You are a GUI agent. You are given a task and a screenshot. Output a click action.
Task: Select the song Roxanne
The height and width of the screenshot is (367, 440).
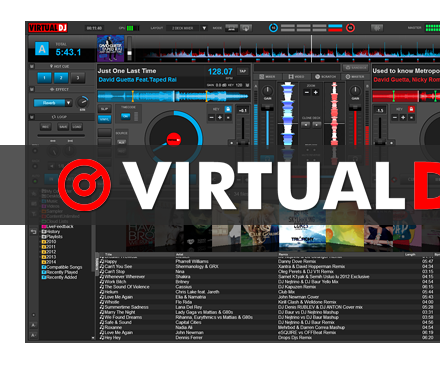(x=267, y=327)
